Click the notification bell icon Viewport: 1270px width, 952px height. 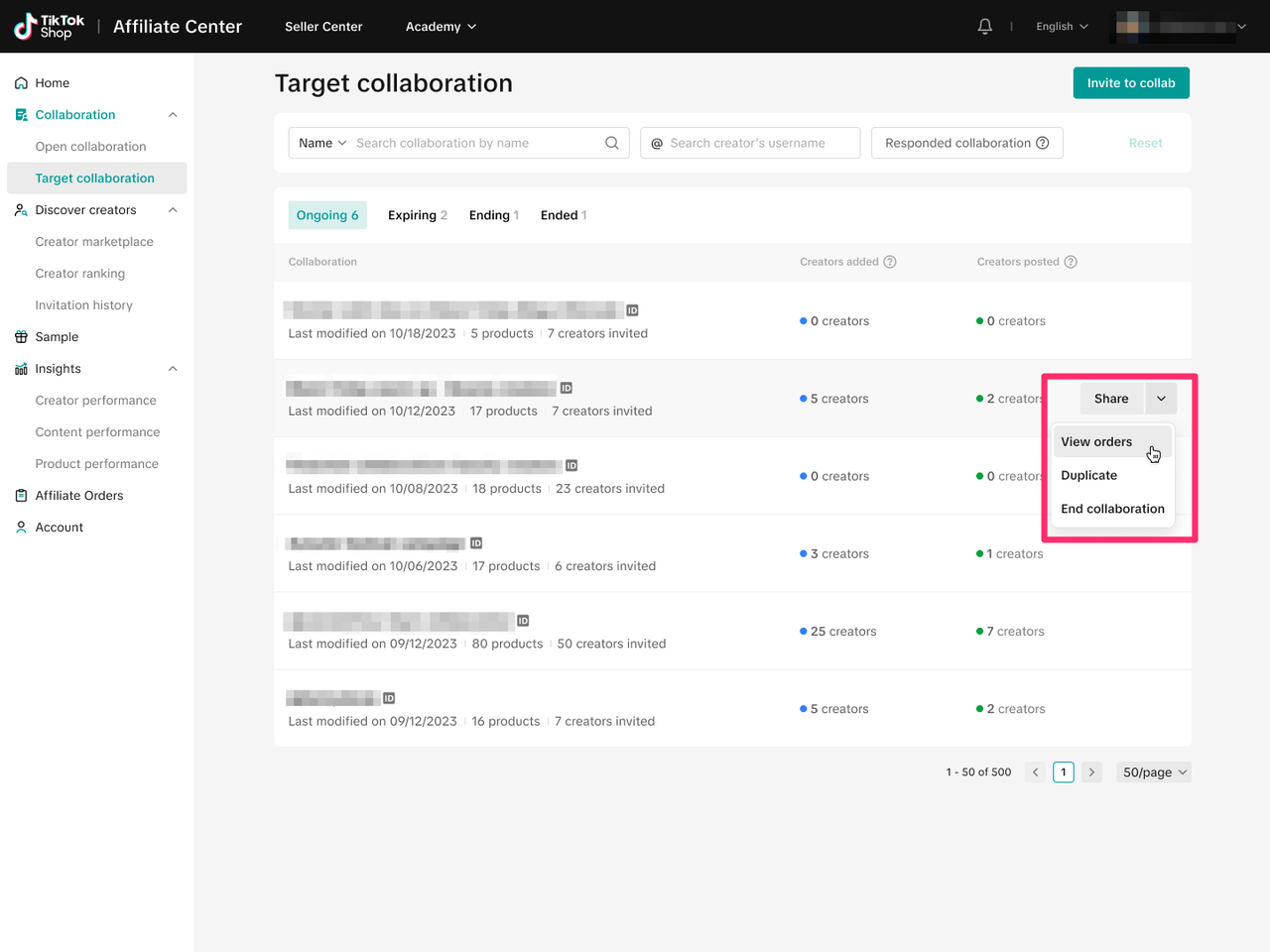click(x=984, y=27)
